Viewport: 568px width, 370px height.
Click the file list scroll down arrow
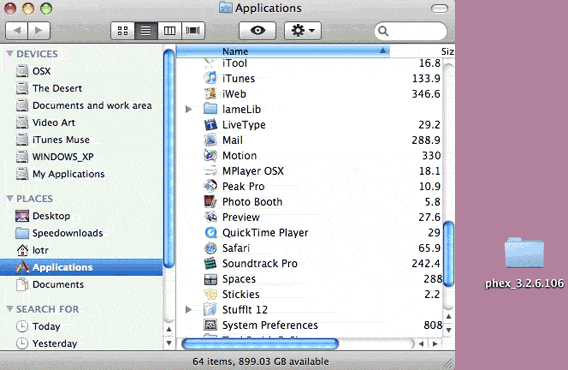[x=448, y=330]
